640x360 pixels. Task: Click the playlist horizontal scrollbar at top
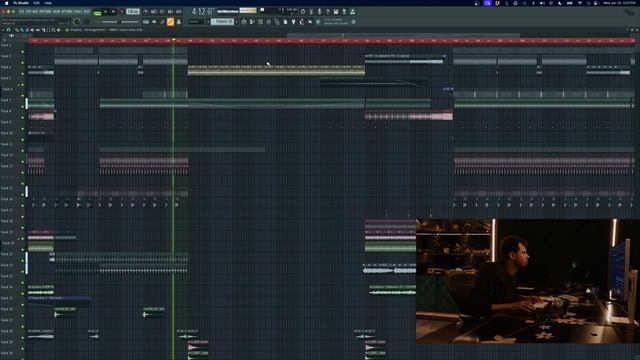coord(403,35)
